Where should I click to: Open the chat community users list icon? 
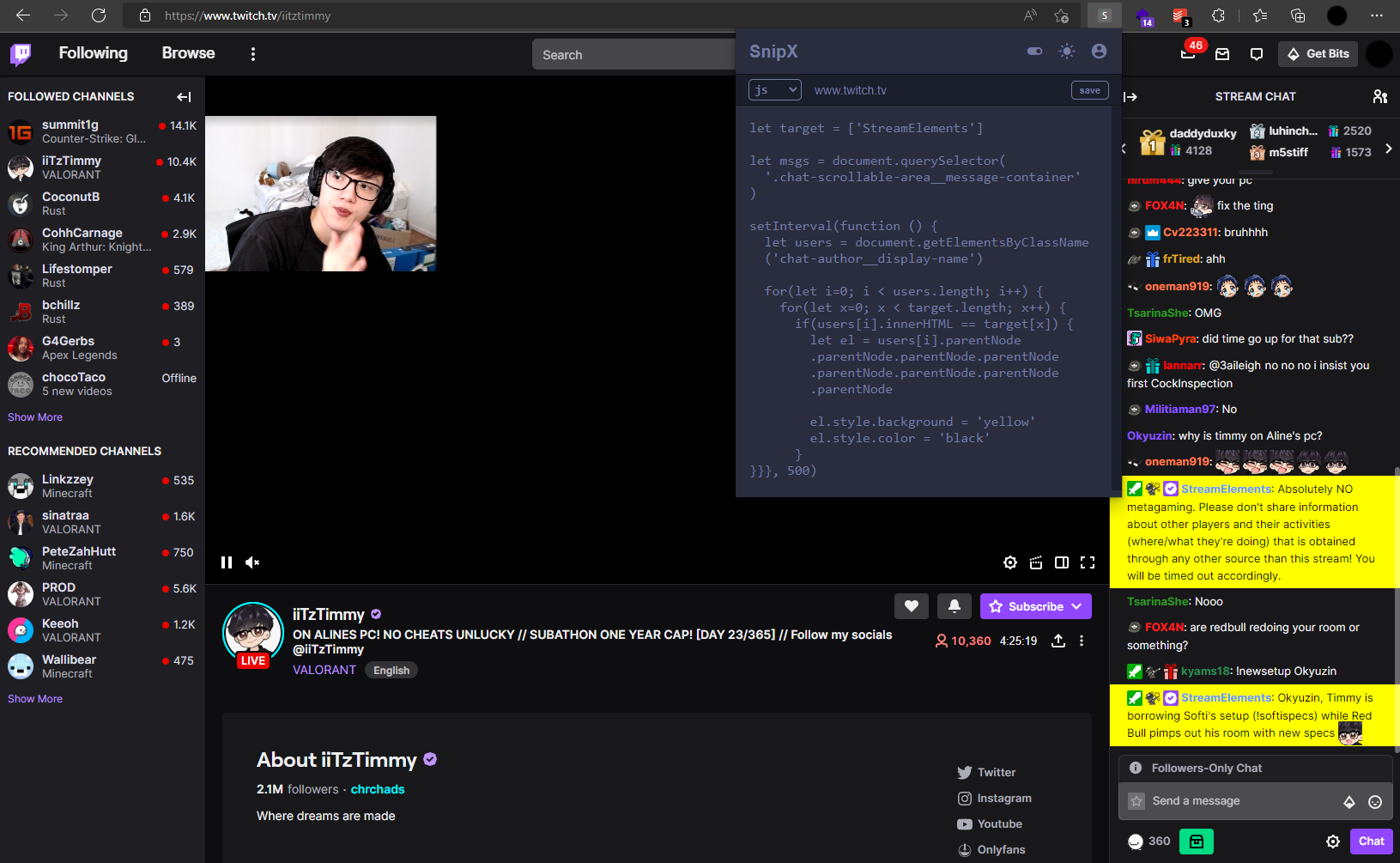tap(1380, 97)
